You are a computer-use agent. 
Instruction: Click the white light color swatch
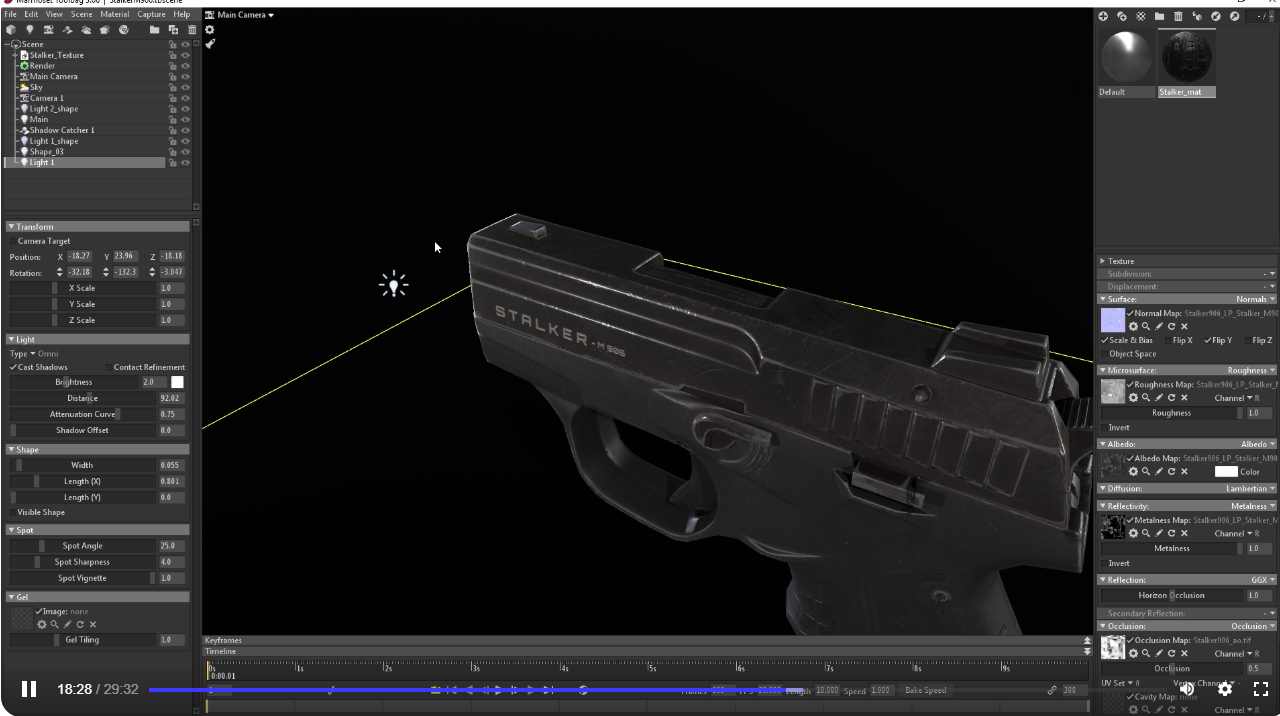click(x=177, y=382)
